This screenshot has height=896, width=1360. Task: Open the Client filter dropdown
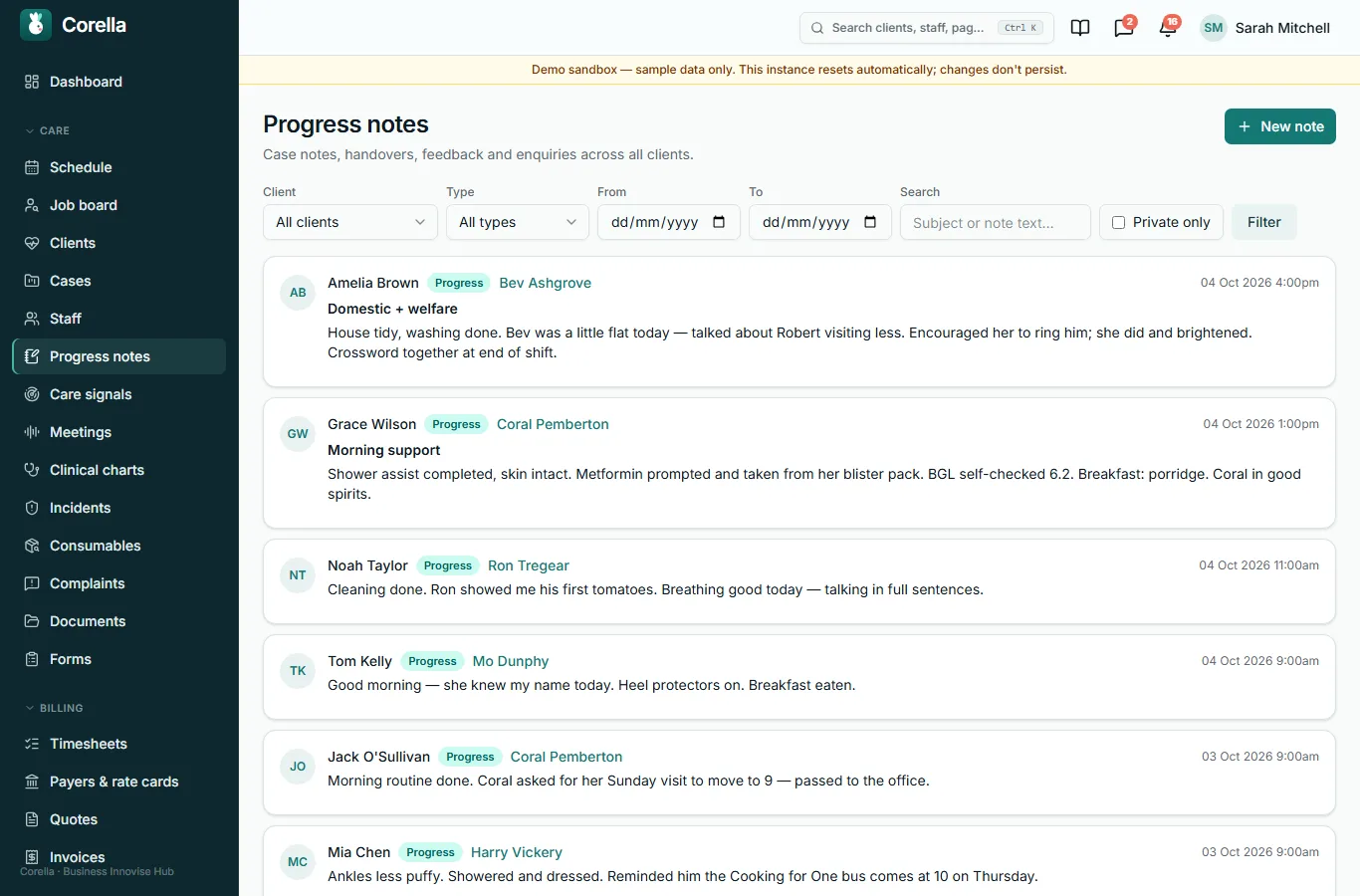[350, 222]
